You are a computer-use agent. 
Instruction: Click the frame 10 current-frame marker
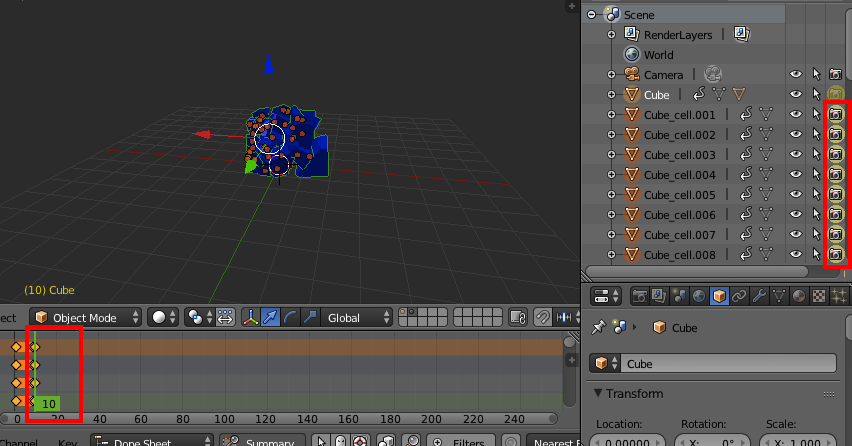pos(48,403)
